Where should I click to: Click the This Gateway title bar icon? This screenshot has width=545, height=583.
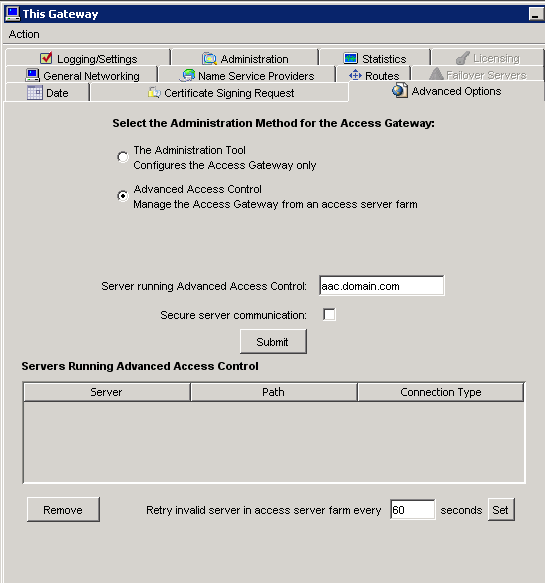click(12, 14)
